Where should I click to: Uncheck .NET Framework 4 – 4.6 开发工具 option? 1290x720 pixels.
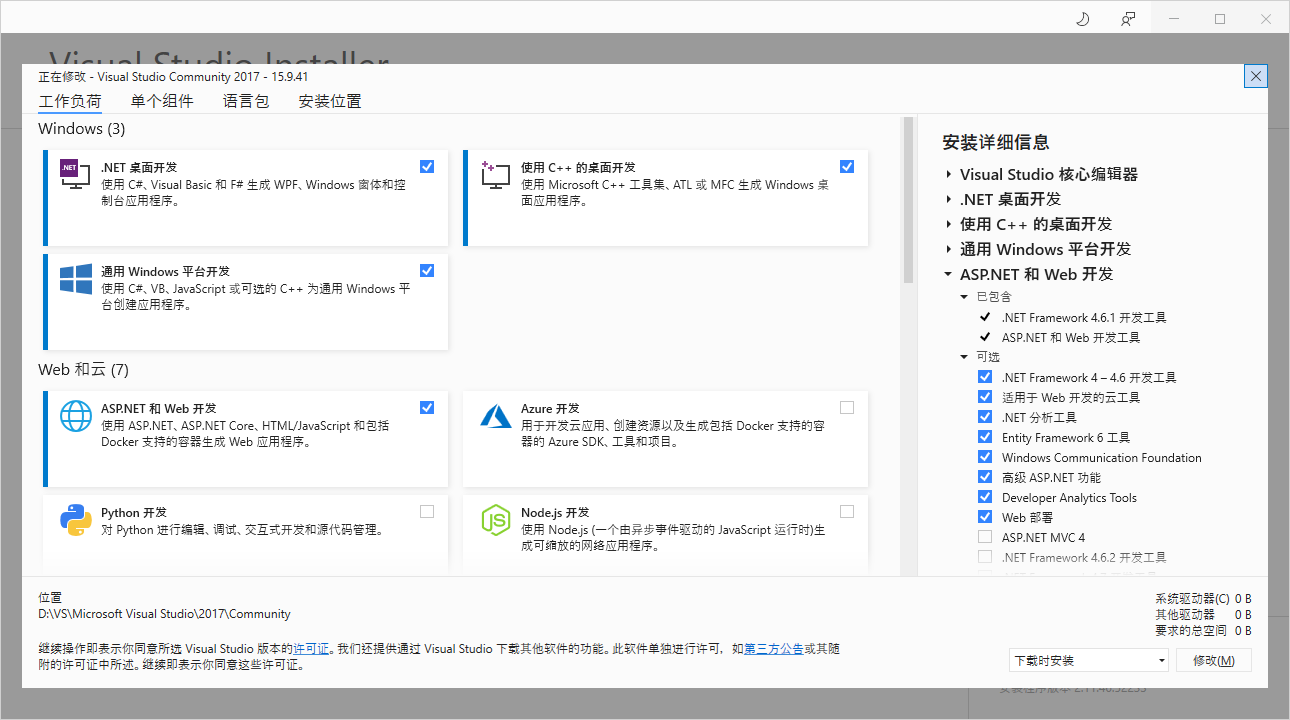coord(985,378)
